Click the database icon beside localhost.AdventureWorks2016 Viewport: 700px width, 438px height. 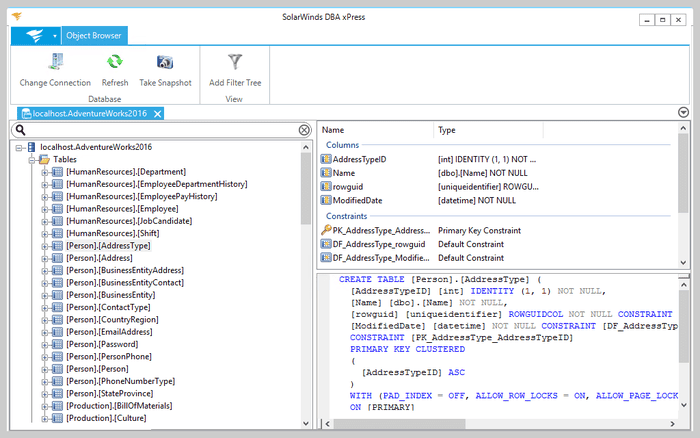(31, 147)
